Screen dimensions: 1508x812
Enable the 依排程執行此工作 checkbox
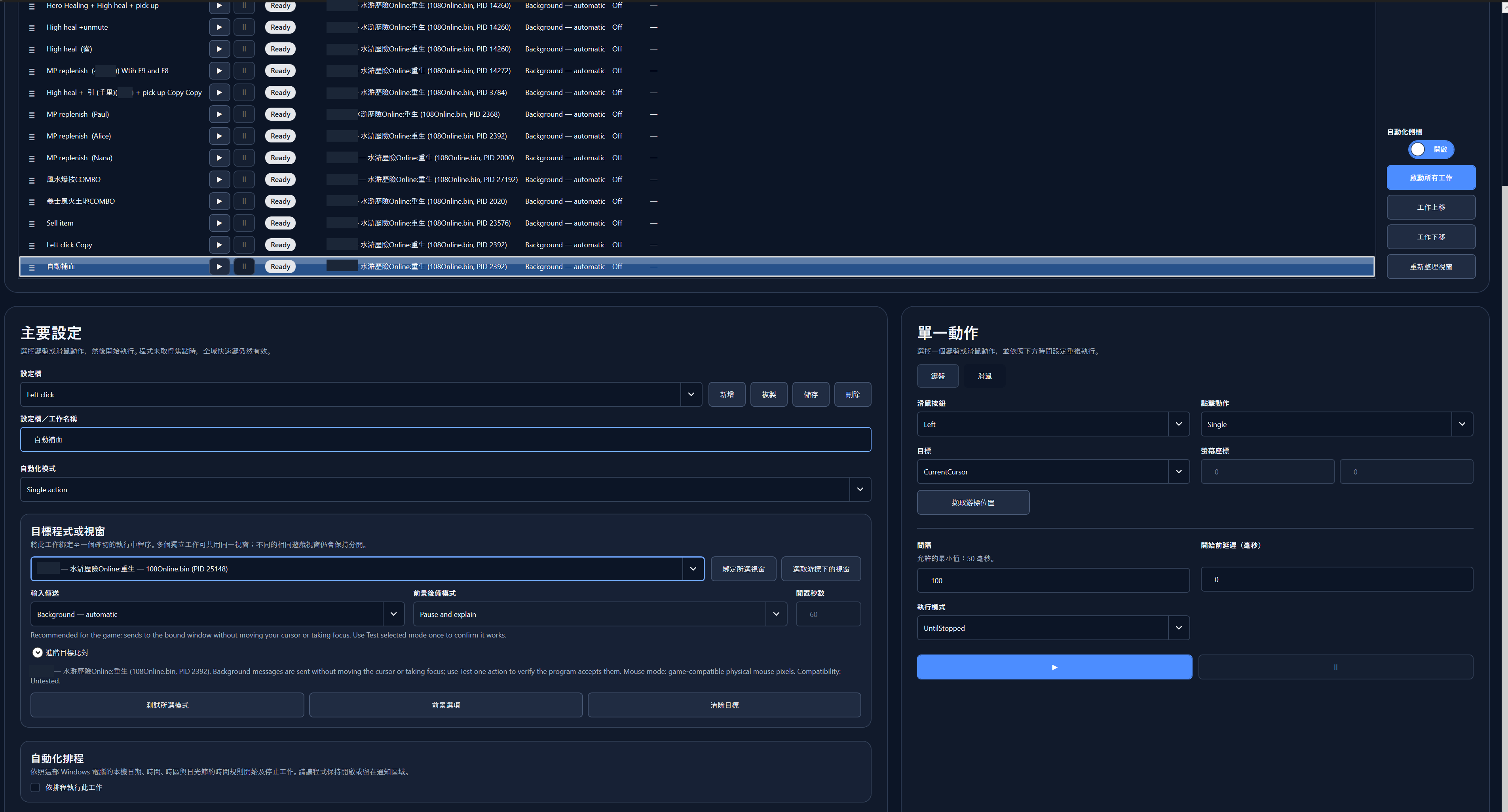pos(35,787)
